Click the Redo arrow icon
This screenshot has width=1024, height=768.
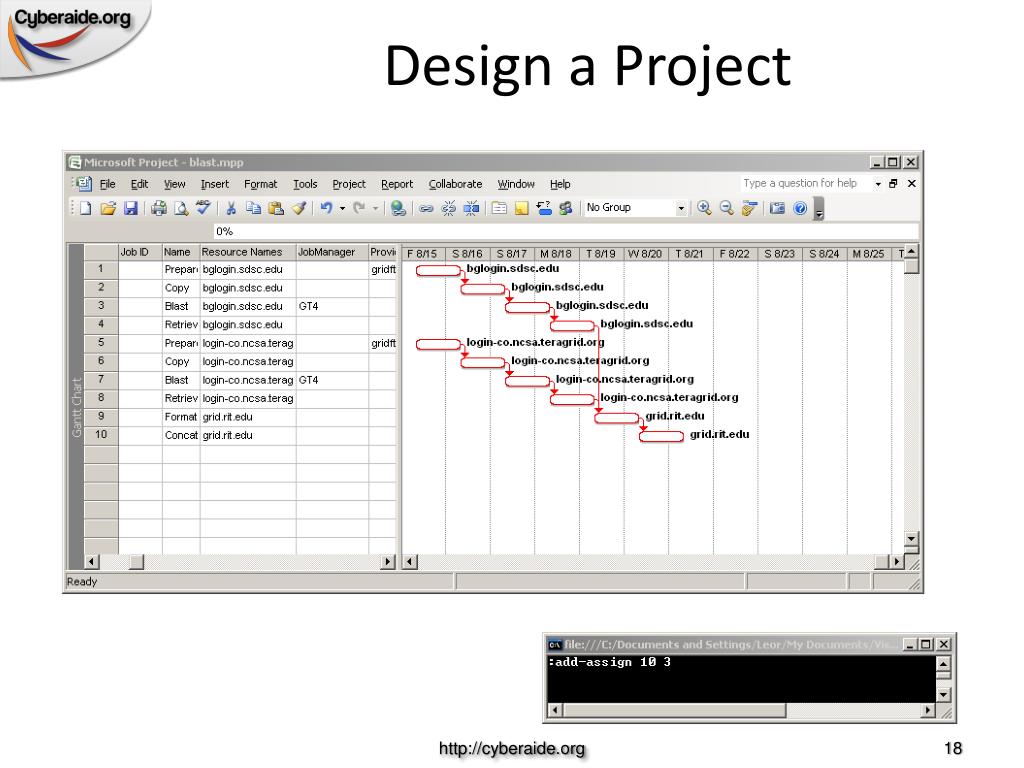pos(359,208)
